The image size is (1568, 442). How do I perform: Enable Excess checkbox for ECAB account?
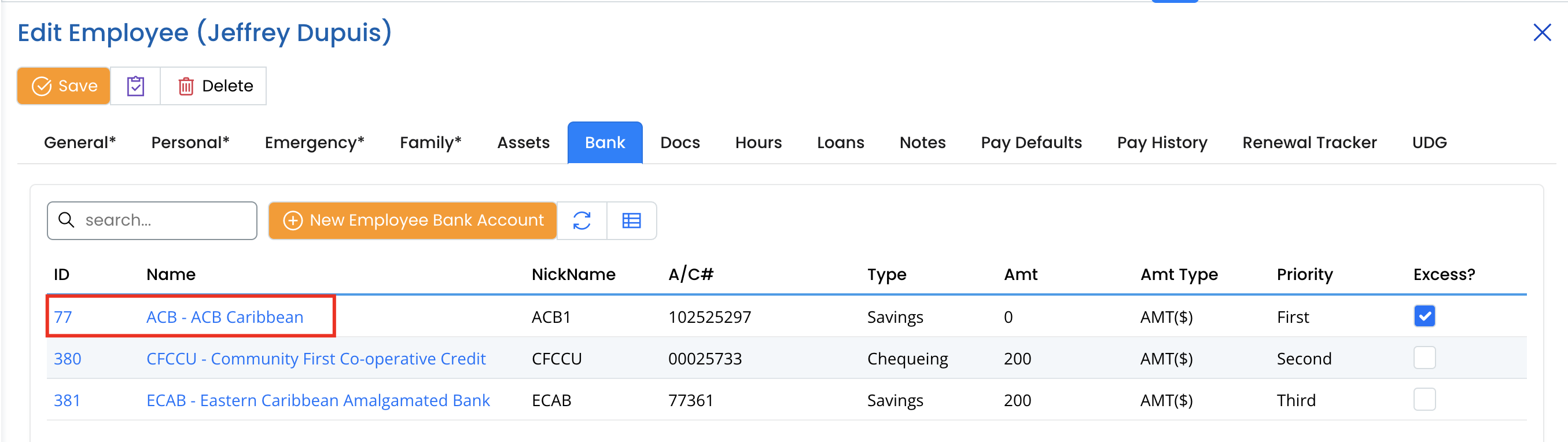(x=1424, y=399)
